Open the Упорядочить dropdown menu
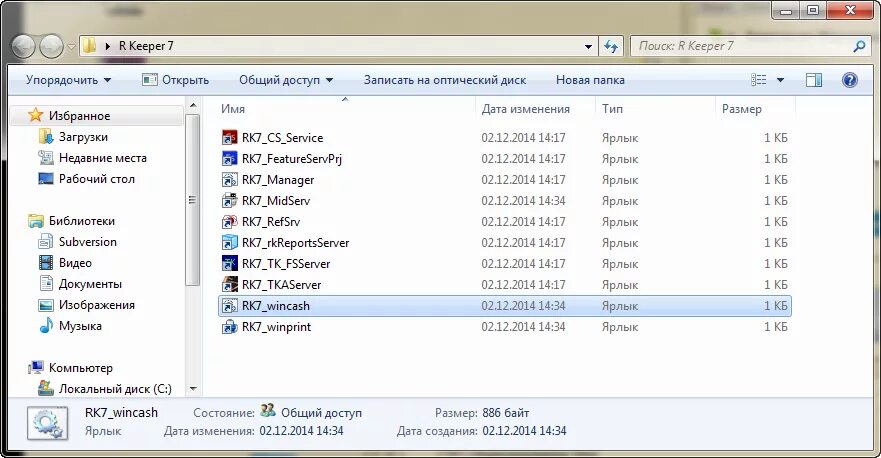Screen dimensions: 881x458 pyautogui.click(x=68, y=80)
